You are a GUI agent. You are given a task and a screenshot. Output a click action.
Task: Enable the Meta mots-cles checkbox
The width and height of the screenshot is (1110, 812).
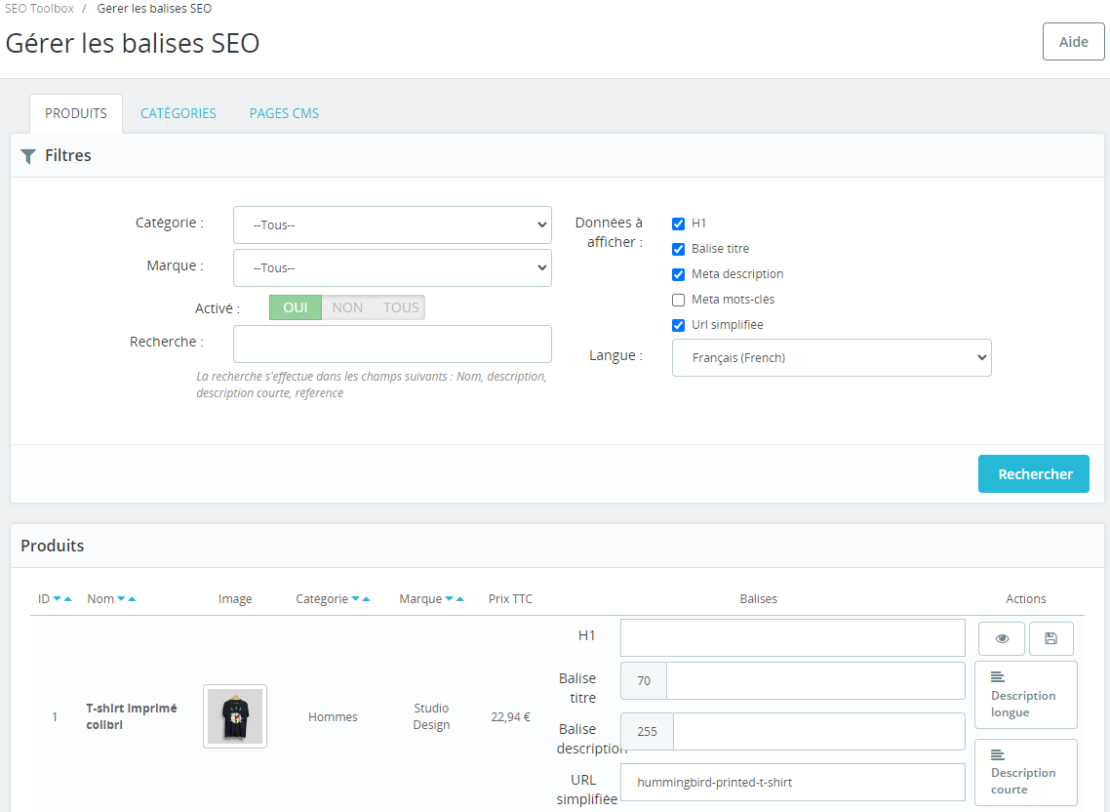tap(678, 299)
